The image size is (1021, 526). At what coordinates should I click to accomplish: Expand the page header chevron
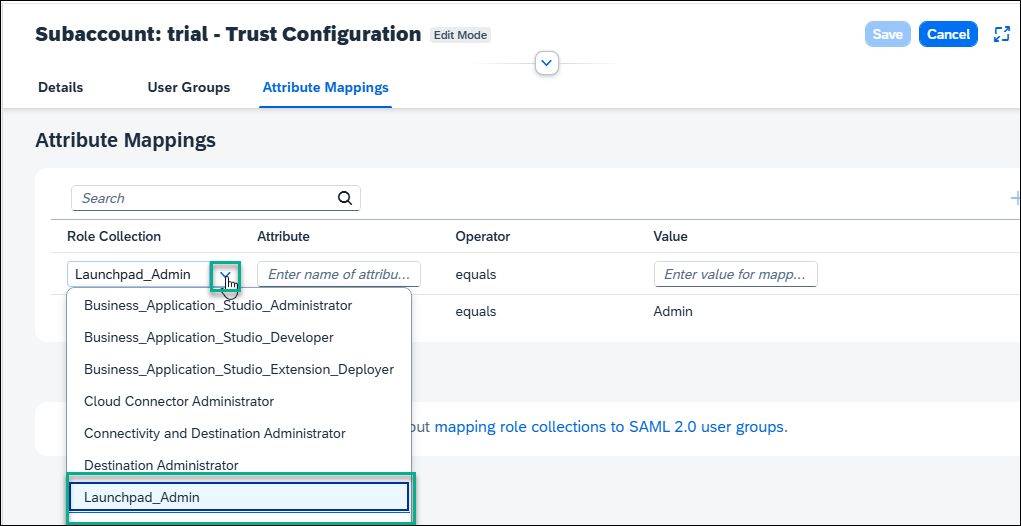click(547, 63)
